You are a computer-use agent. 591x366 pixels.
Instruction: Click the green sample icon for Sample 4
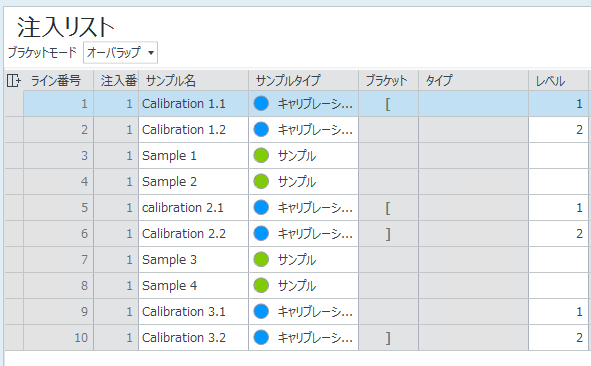click(x=261, y=285)
